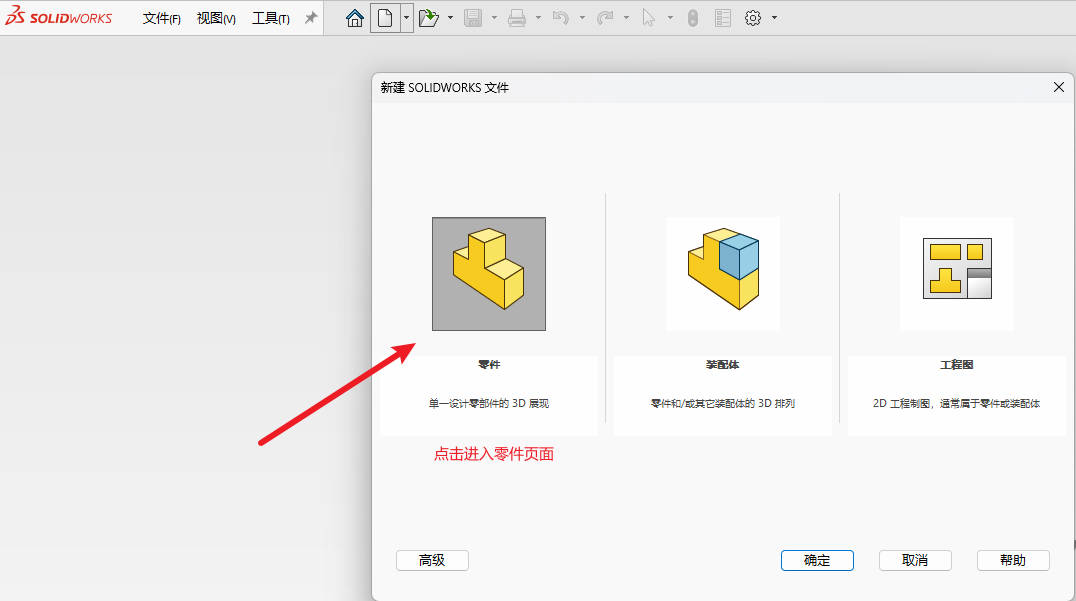Click the Save disk icon
1076x601 pixels.
coord(473,18)
